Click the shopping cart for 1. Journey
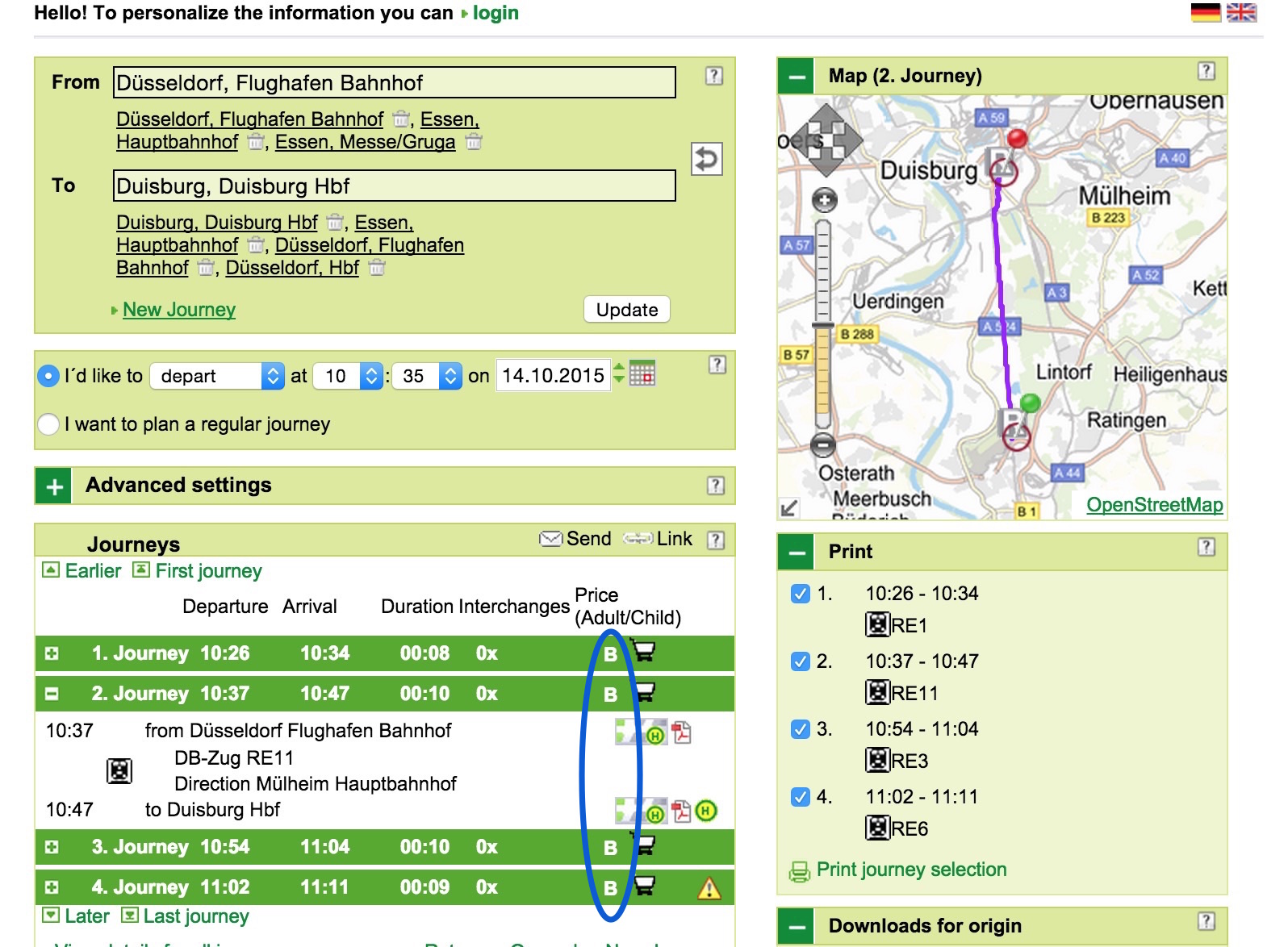This screenshot has width=1288, height=947. point(643,652)
